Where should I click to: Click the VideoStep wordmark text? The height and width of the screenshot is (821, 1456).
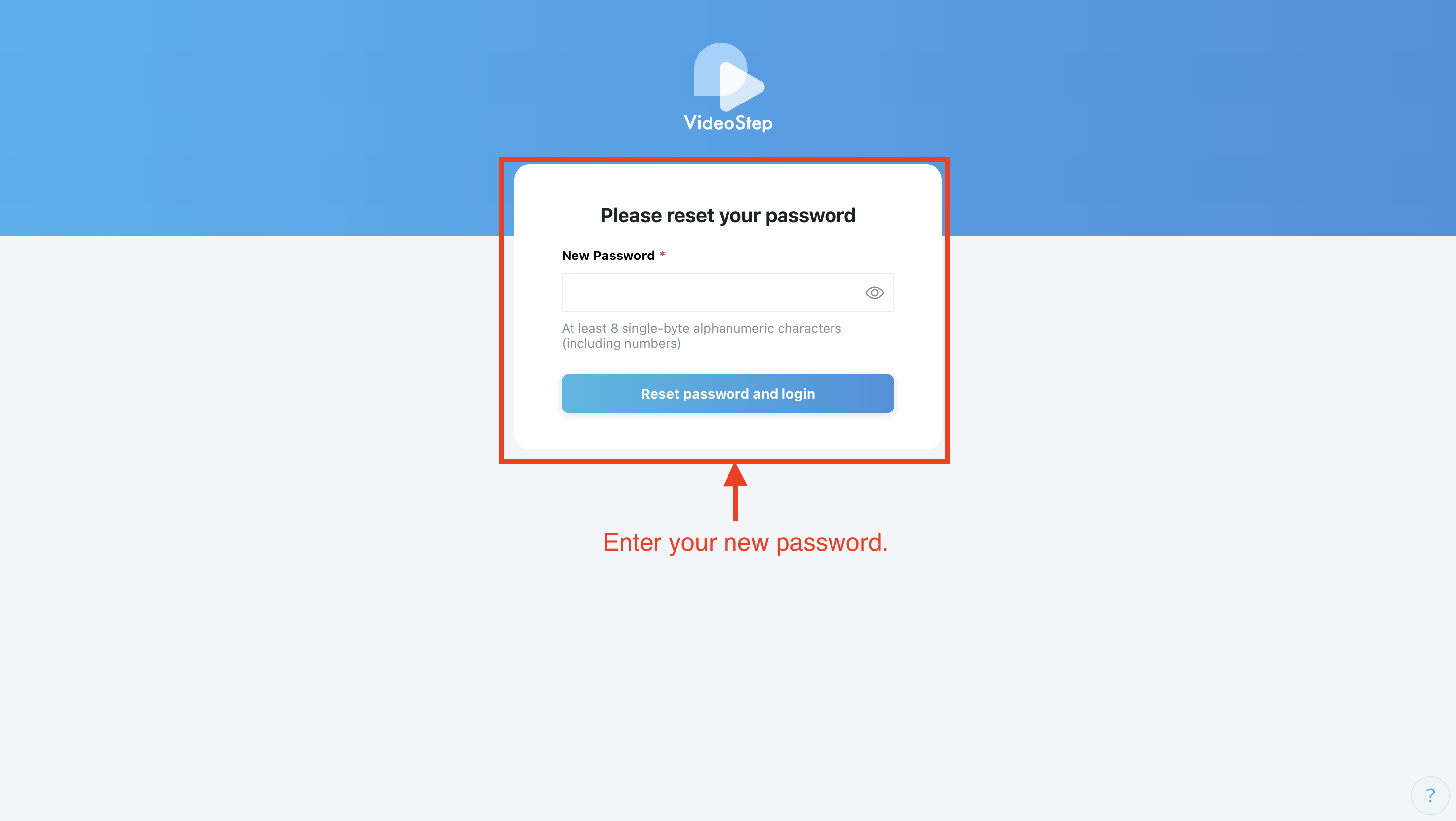point(728,123)
